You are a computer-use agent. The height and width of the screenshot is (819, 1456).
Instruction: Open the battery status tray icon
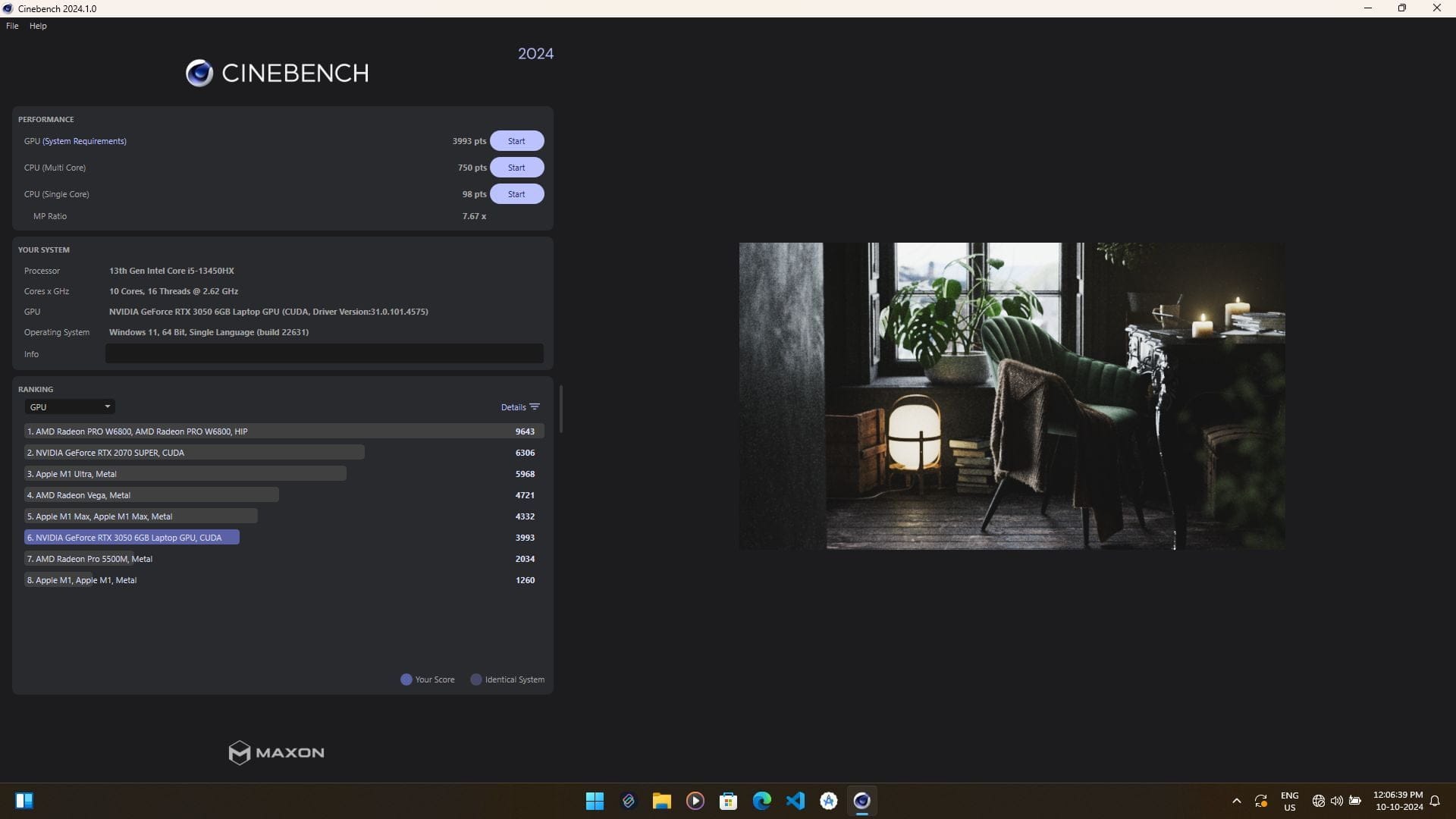pyautogui.click(x=1355, y=801)
